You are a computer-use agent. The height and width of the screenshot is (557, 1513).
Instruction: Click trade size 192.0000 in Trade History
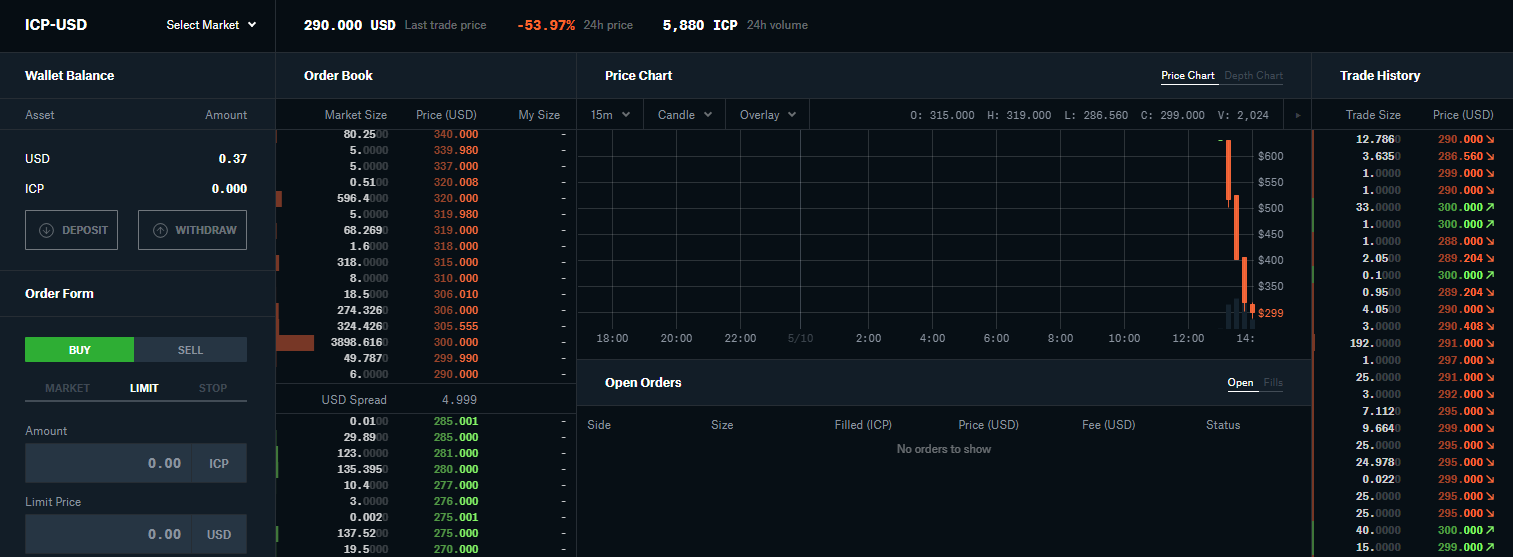point(1375,343)
